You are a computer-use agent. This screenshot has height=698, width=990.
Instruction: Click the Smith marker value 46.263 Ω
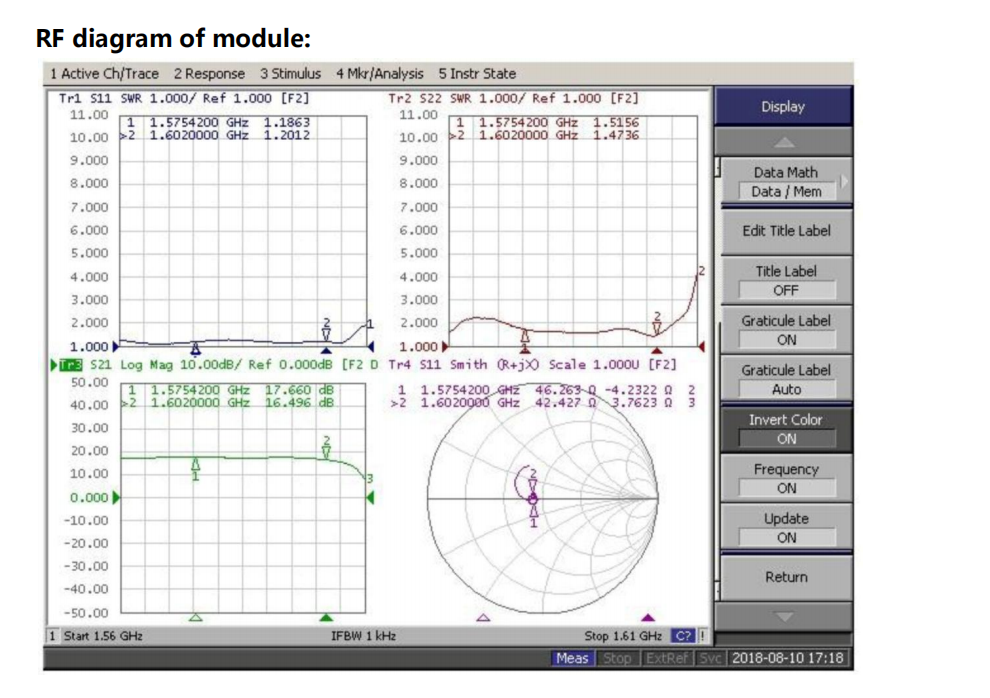click(x=566, y=390)
